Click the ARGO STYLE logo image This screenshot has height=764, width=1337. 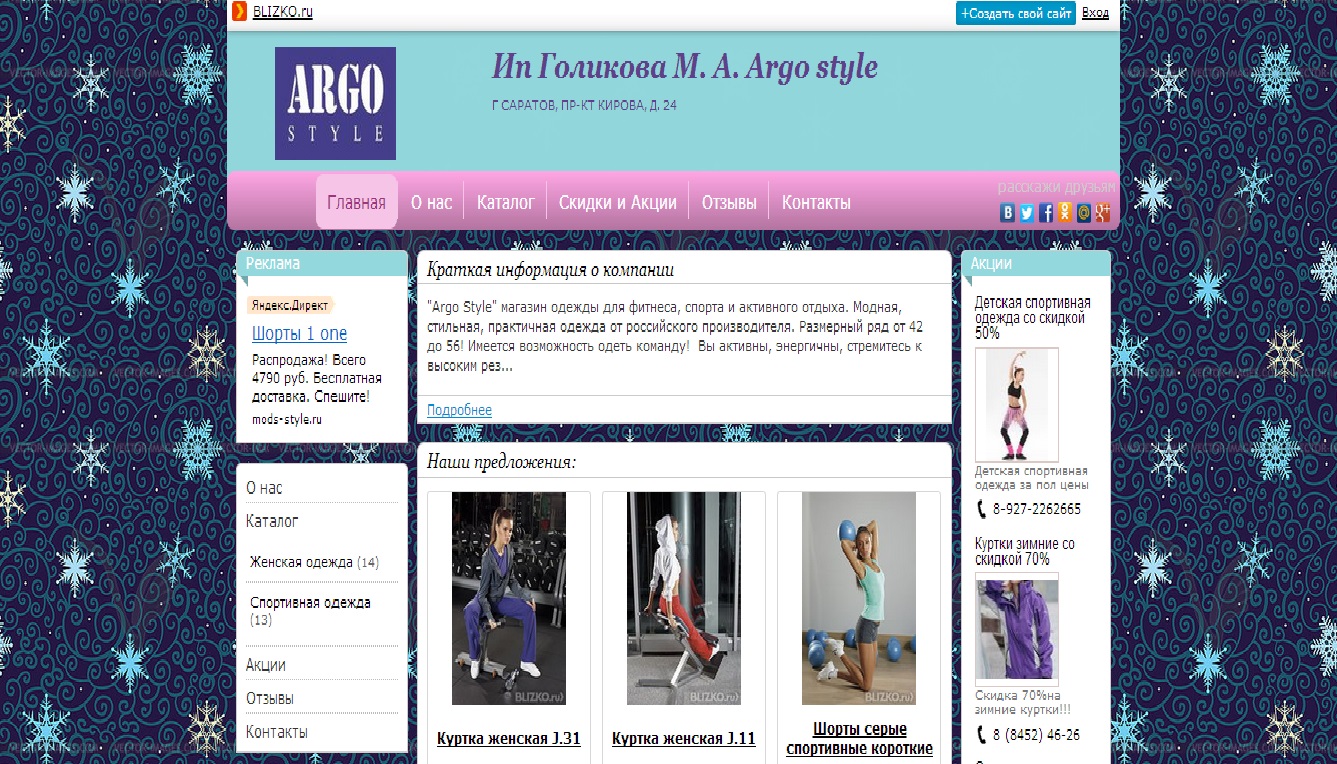[x=335, y=103]
